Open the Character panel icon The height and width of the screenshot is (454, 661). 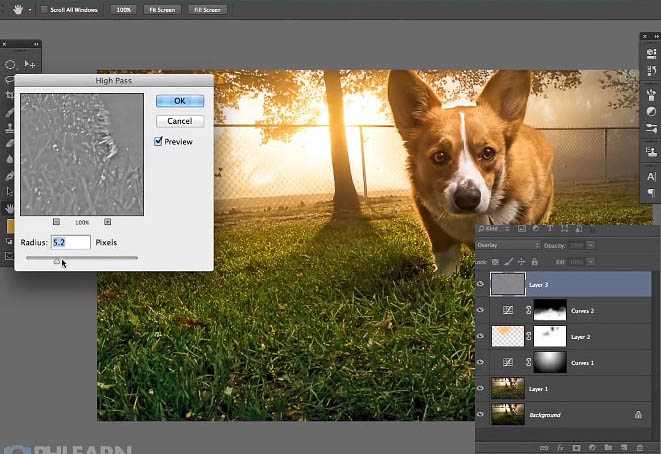651,176
